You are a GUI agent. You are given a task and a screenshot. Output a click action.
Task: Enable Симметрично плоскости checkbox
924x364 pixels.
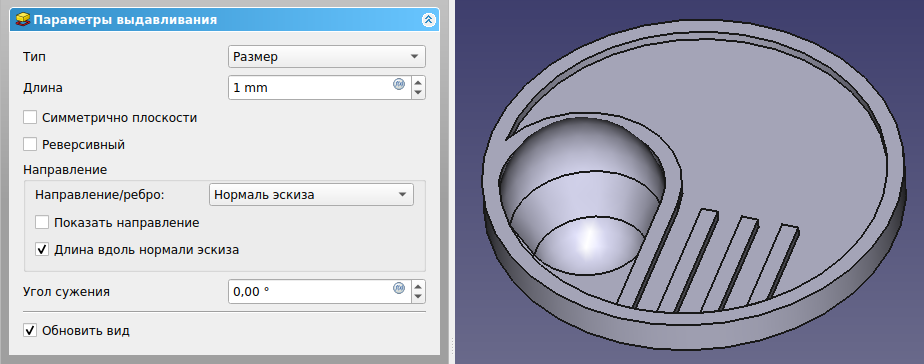click(30, 117)
